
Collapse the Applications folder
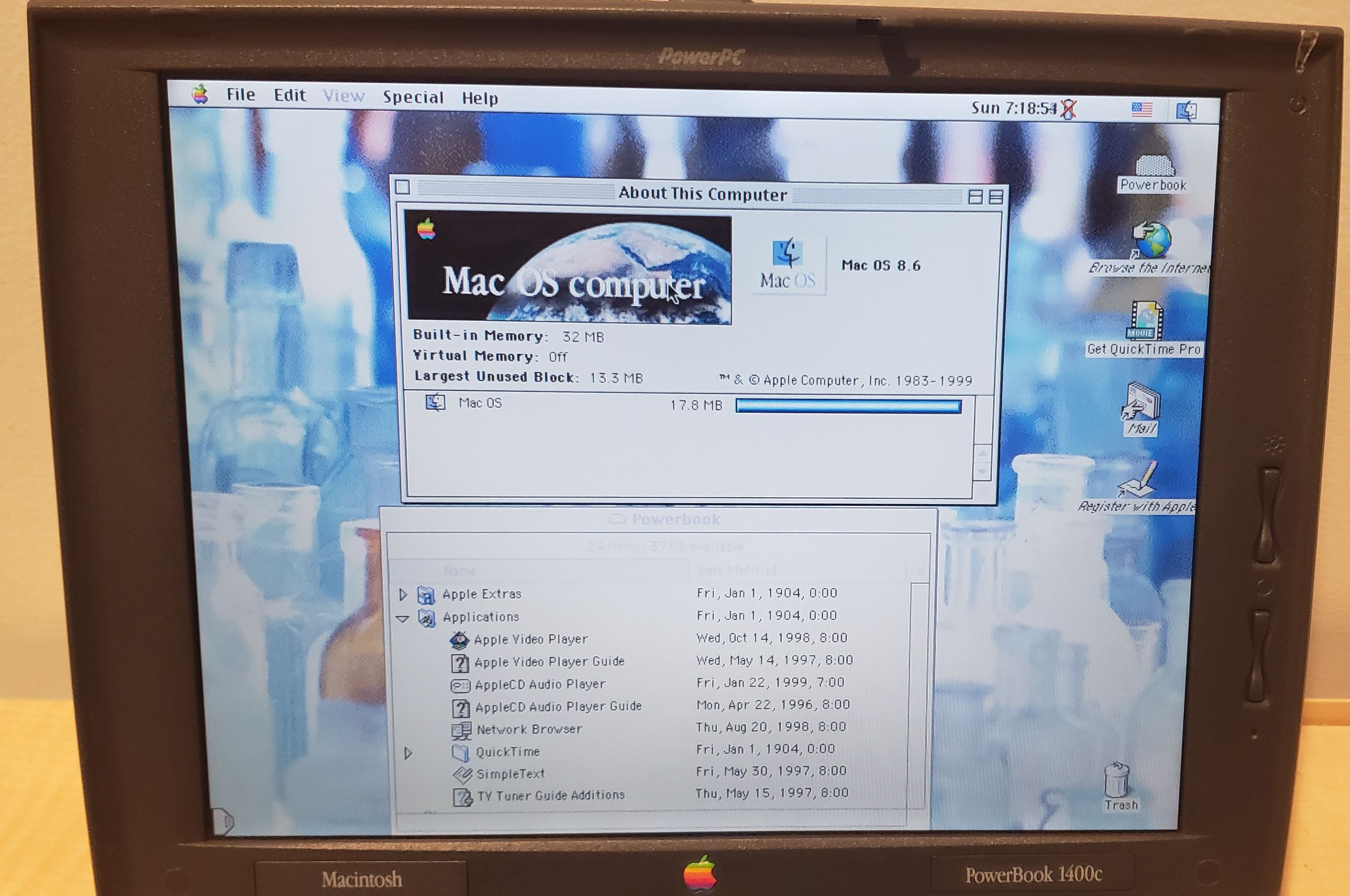(x=402, y=619)
